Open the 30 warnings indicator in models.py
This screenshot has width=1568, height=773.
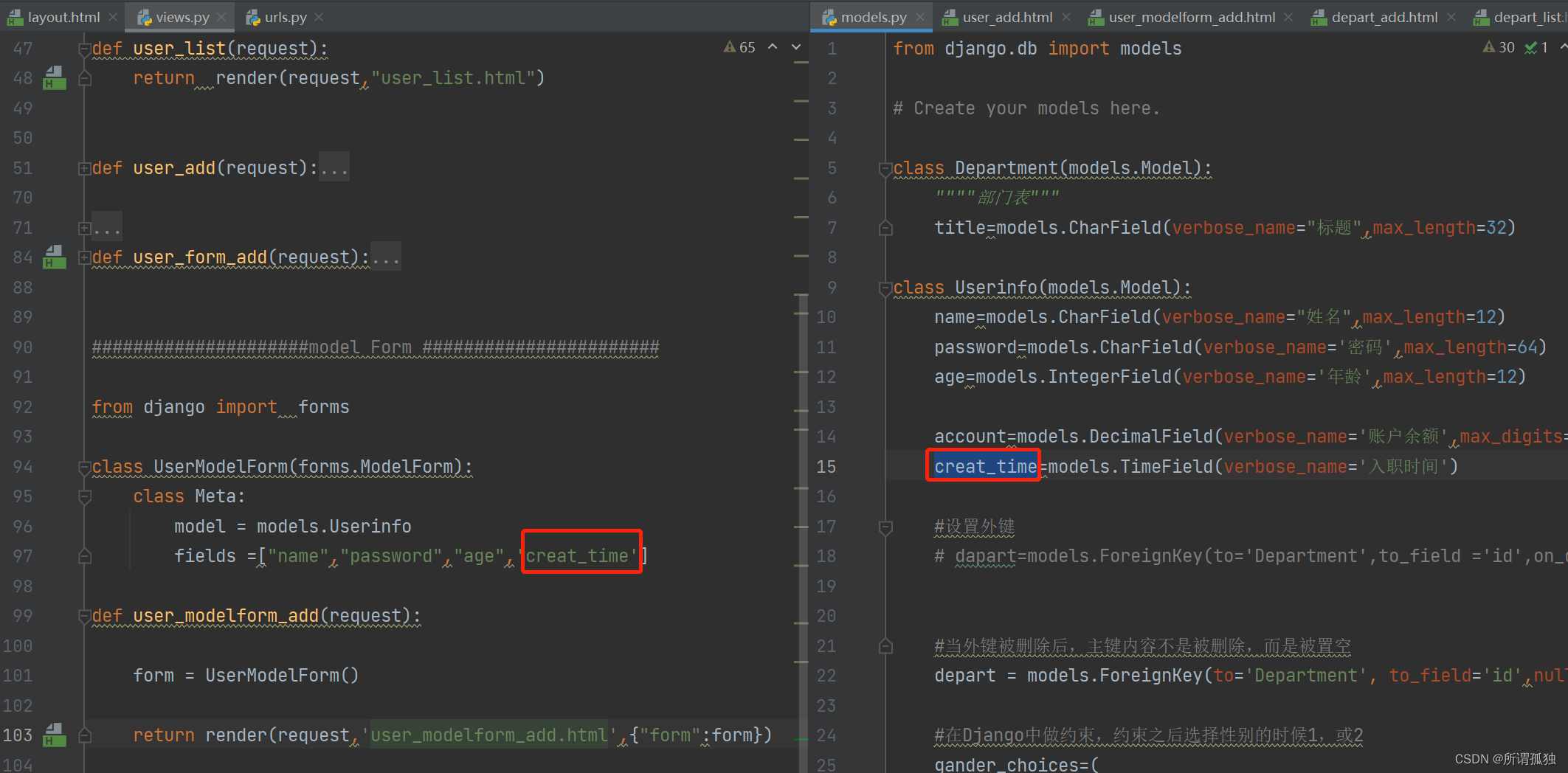click(x=1499, y=47)
